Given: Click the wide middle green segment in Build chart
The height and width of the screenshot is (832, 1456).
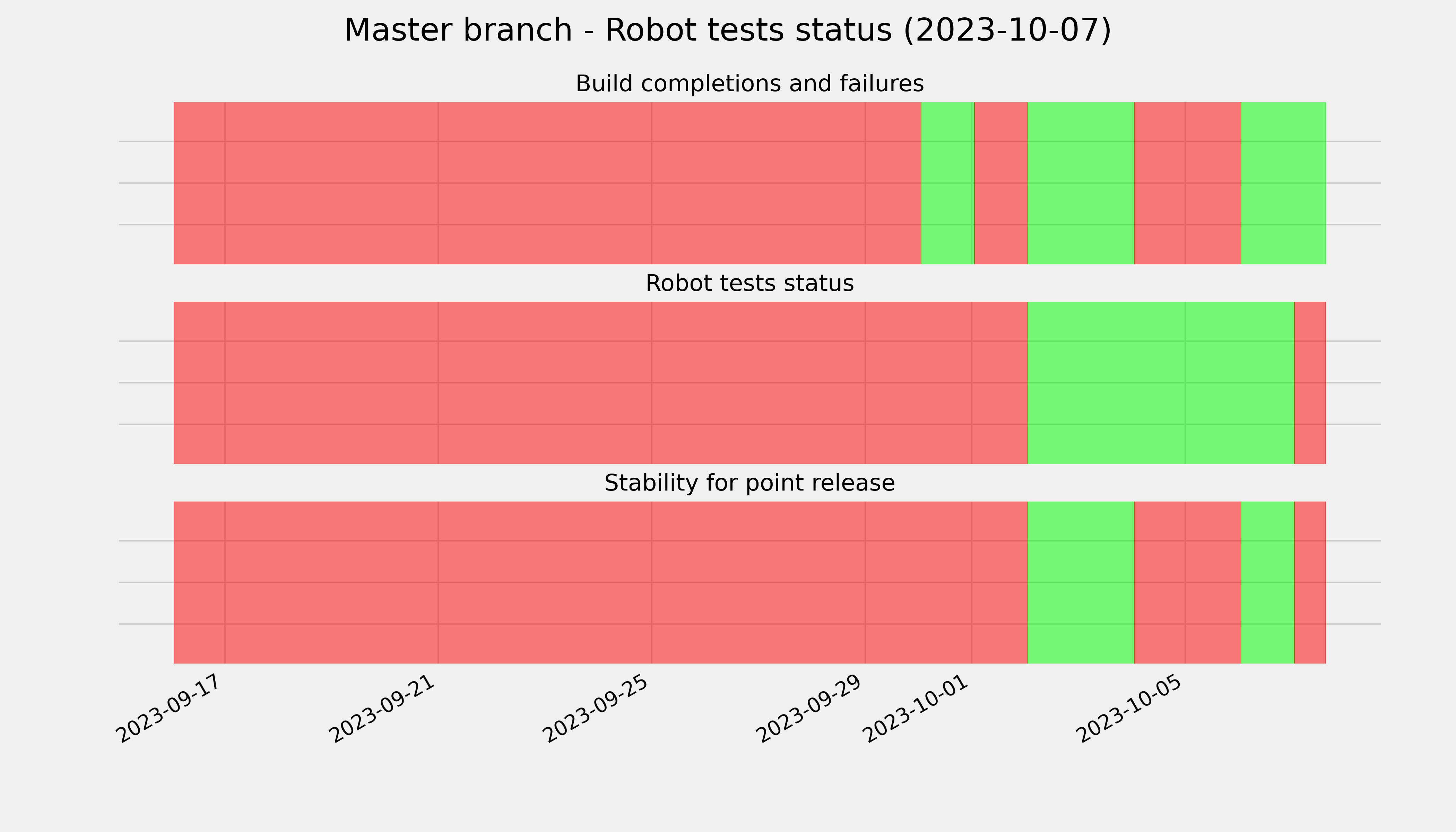Looking at the screenshot, I should (x=1081, y=183).
